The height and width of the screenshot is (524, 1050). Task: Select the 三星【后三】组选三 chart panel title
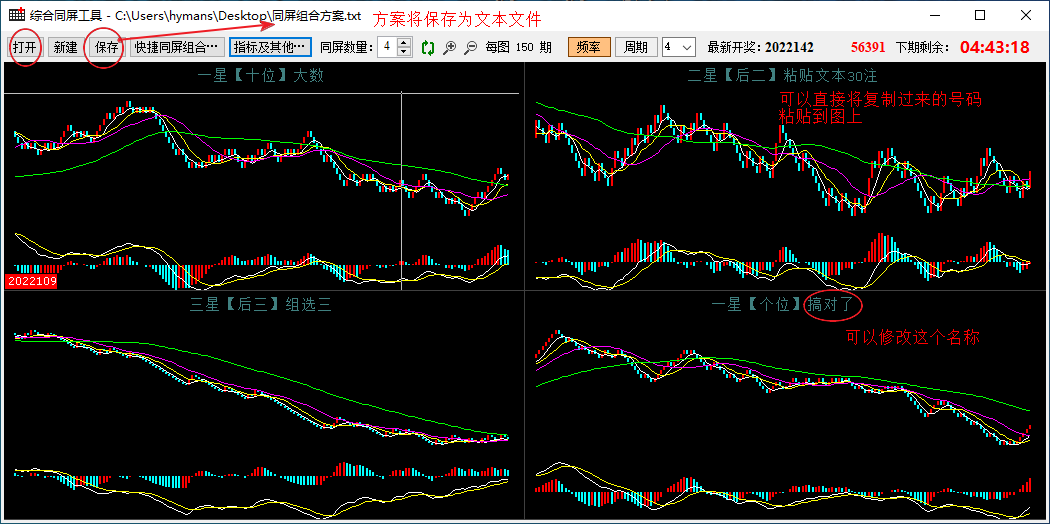261,305
